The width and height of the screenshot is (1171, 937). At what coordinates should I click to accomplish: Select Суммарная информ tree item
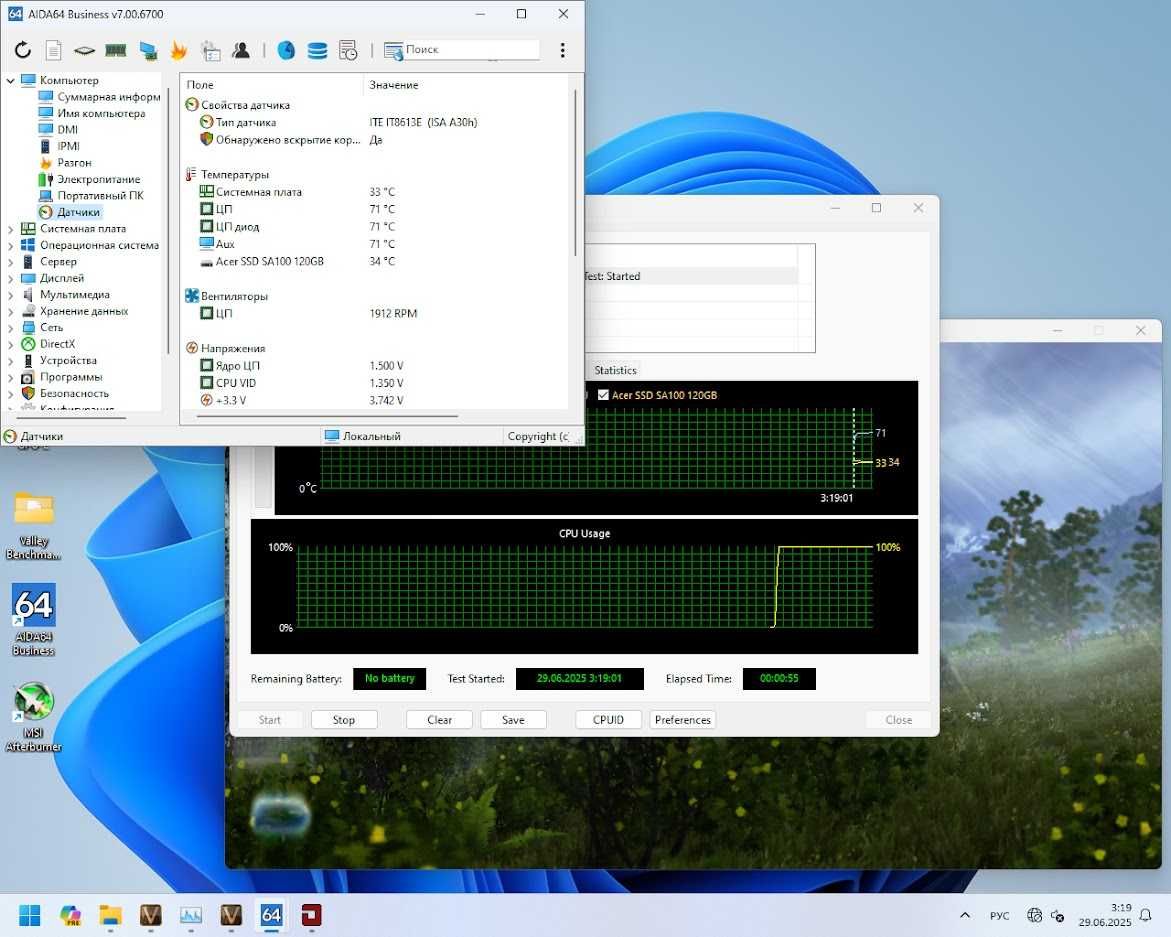coord(108,96)
